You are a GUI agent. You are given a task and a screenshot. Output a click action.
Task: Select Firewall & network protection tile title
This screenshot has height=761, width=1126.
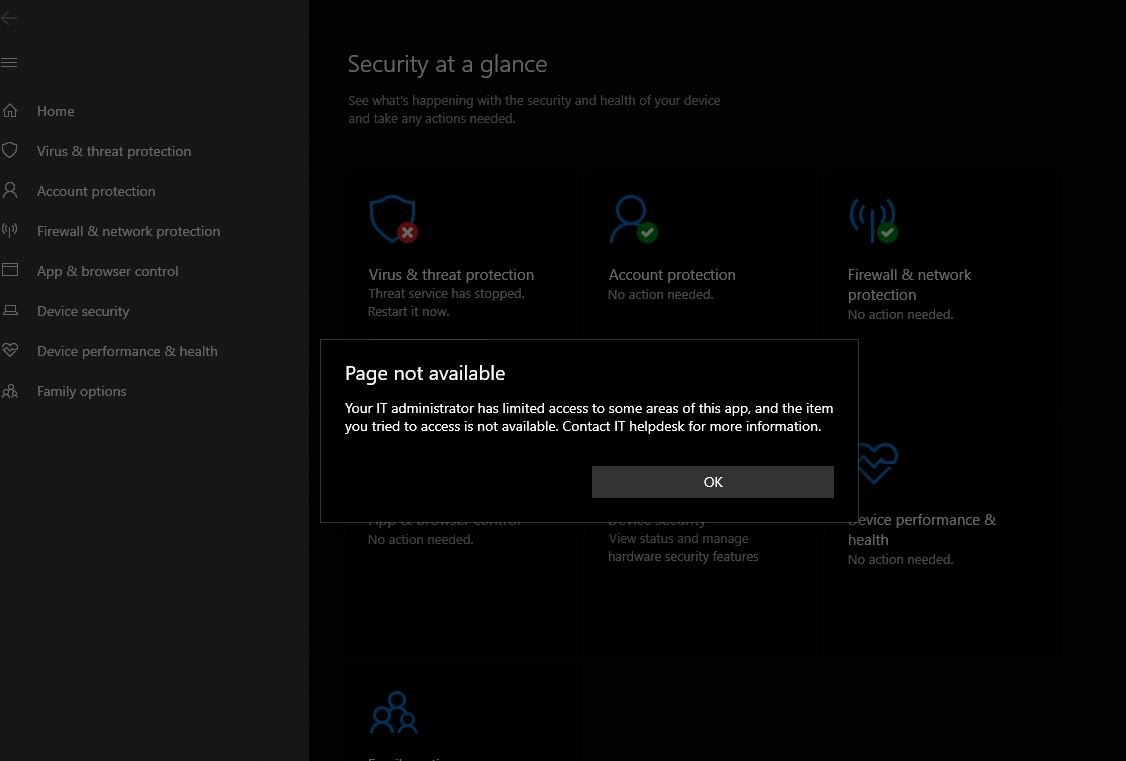[909, 284]
